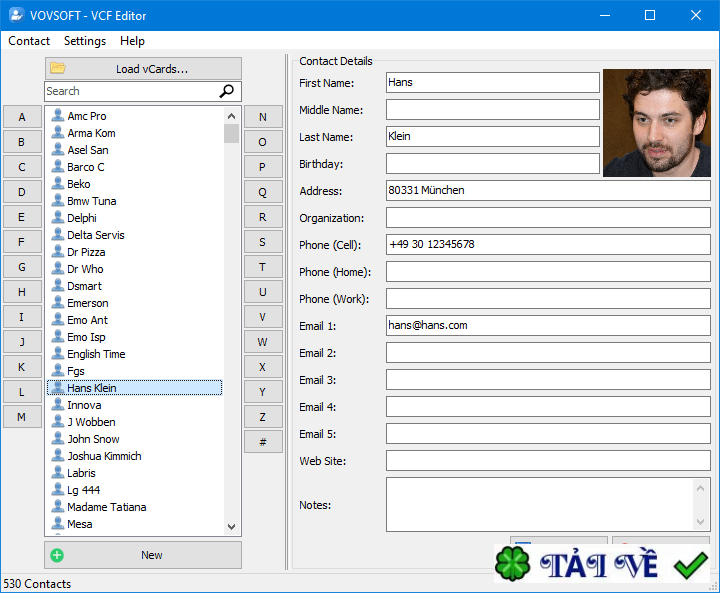Click the Birthday input field

[x=492, y=164]
